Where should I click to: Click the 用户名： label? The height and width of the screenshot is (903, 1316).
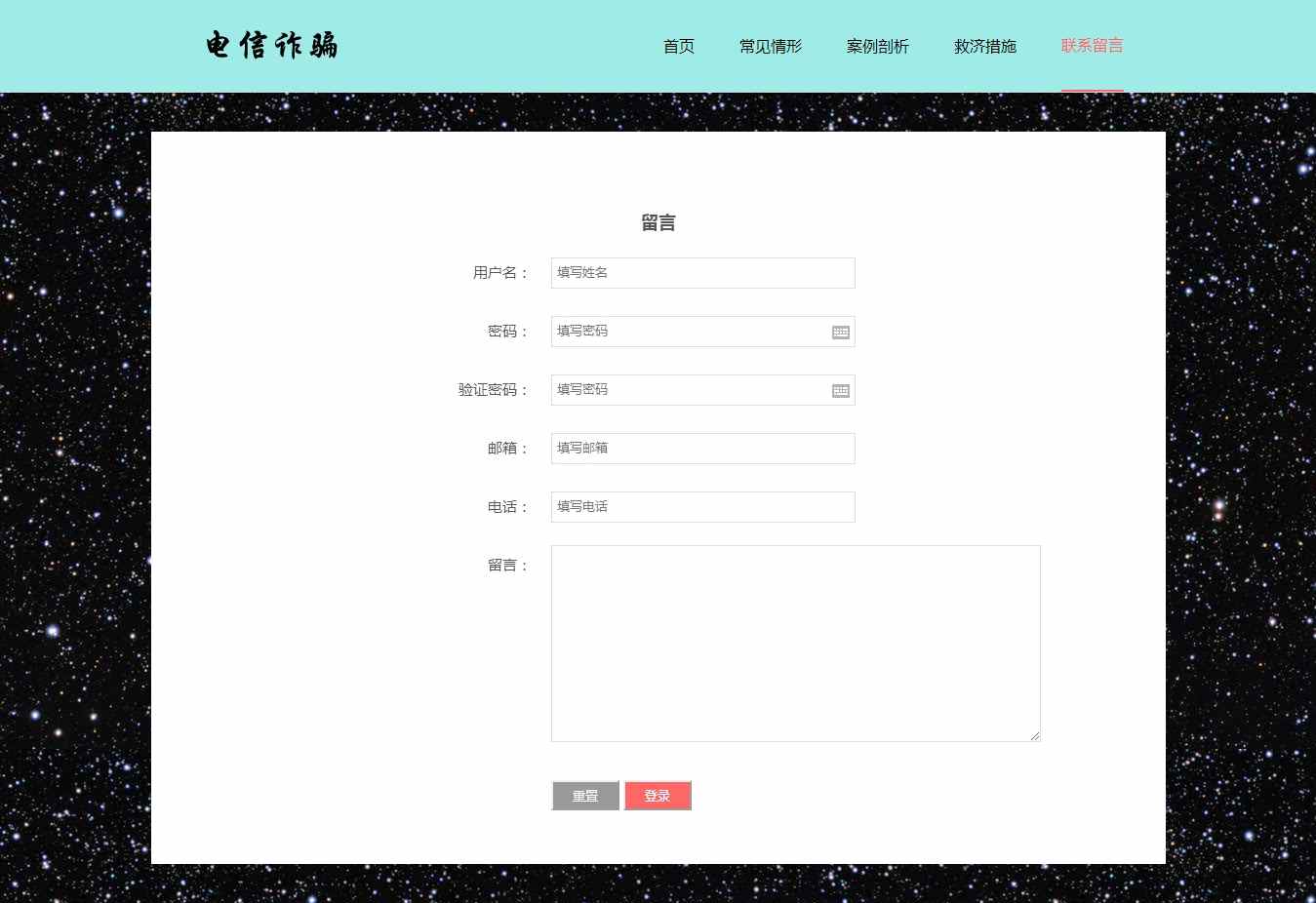pos(500,273)
